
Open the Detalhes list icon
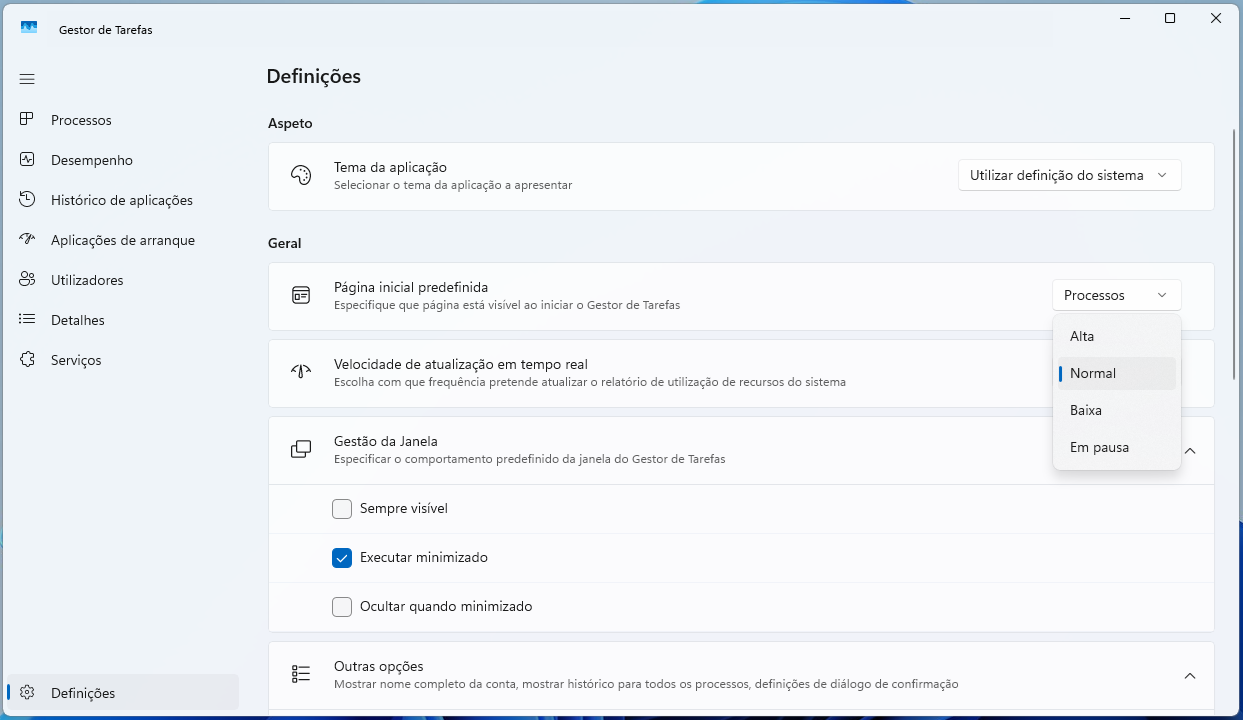point(27,319)
